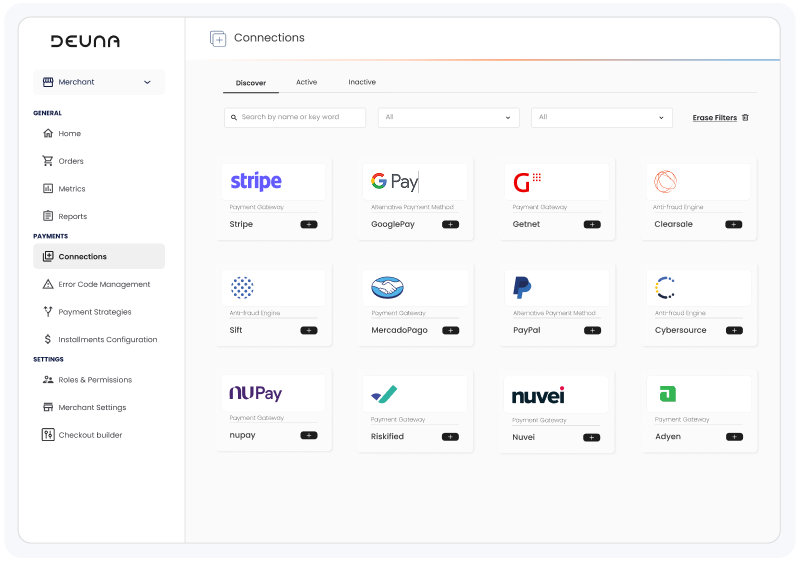The height and width of the screenshot is (563, 798).
Task: Click the Getnet red G logo
Action: (x=527, y=182)
